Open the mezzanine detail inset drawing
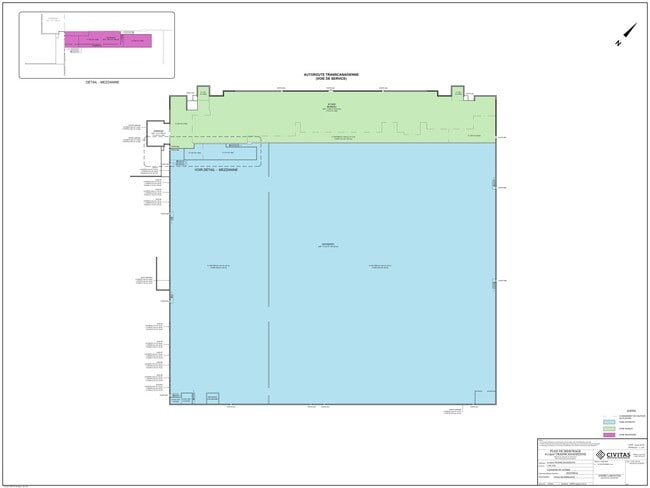Image resolution: width=650 pixels, height=488 pixels. click(96, 44)
